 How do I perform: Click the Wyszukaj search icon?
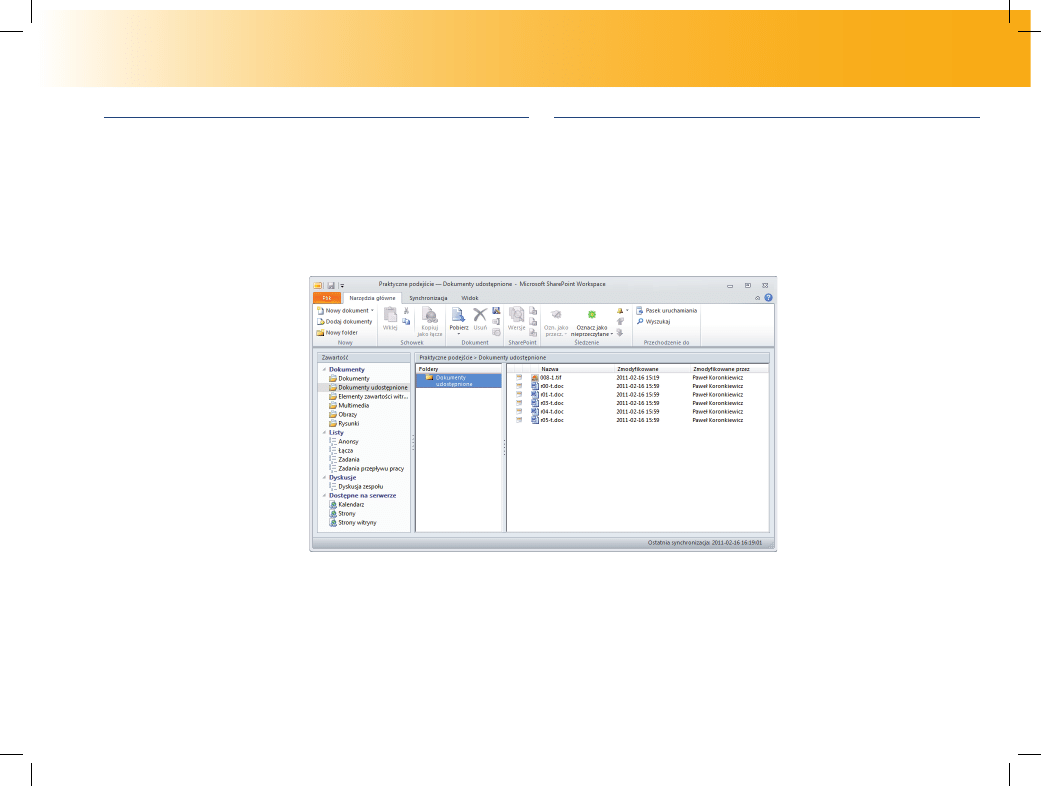point(640,322)
